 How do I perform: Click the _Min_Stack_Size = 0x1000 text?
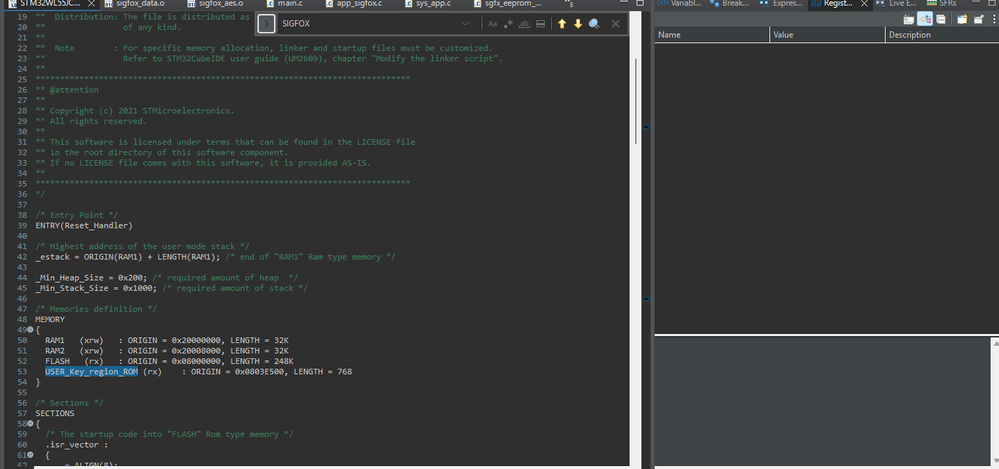point(96,288)
